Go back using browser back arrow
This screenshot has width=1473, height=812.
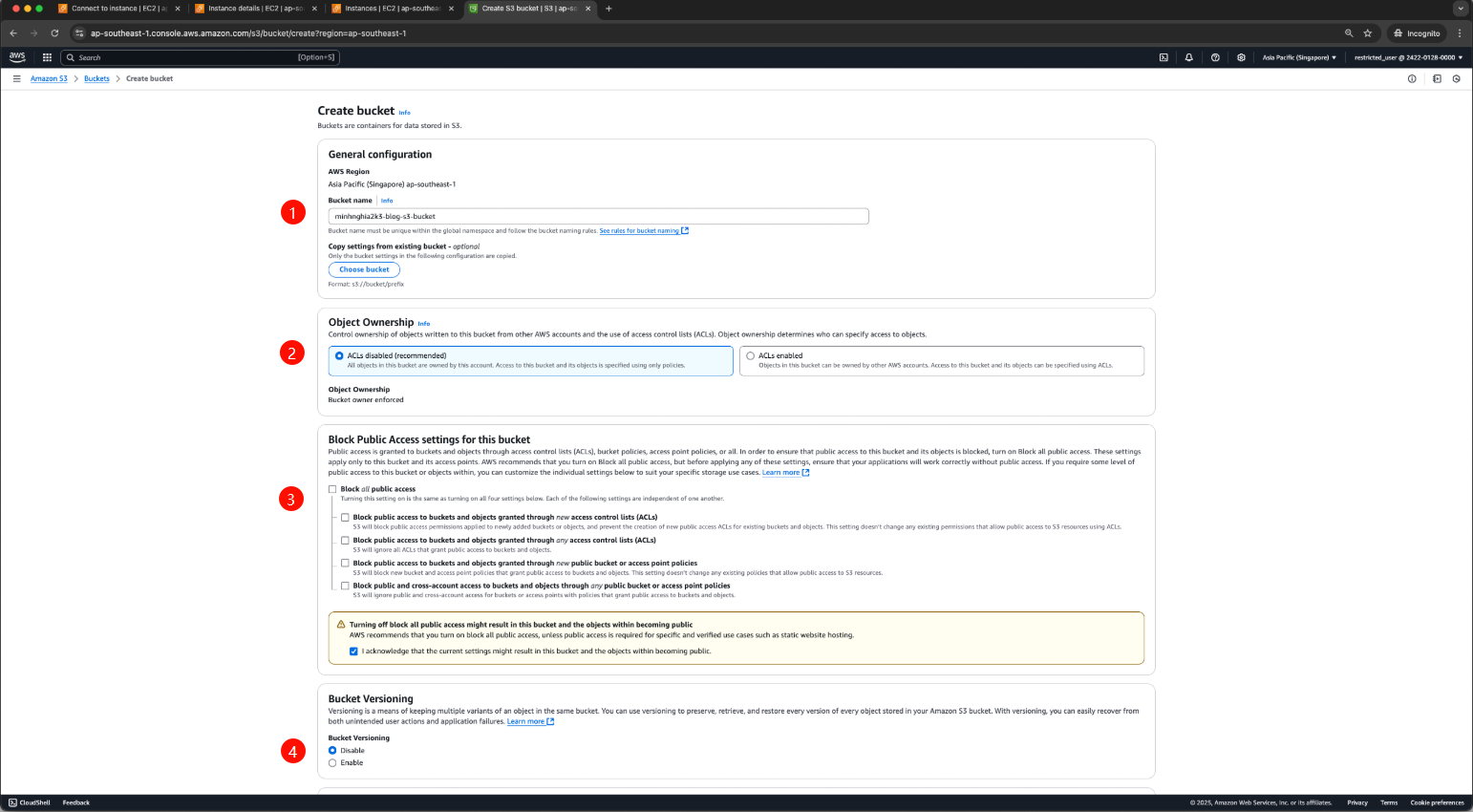[x=13, y=32]
